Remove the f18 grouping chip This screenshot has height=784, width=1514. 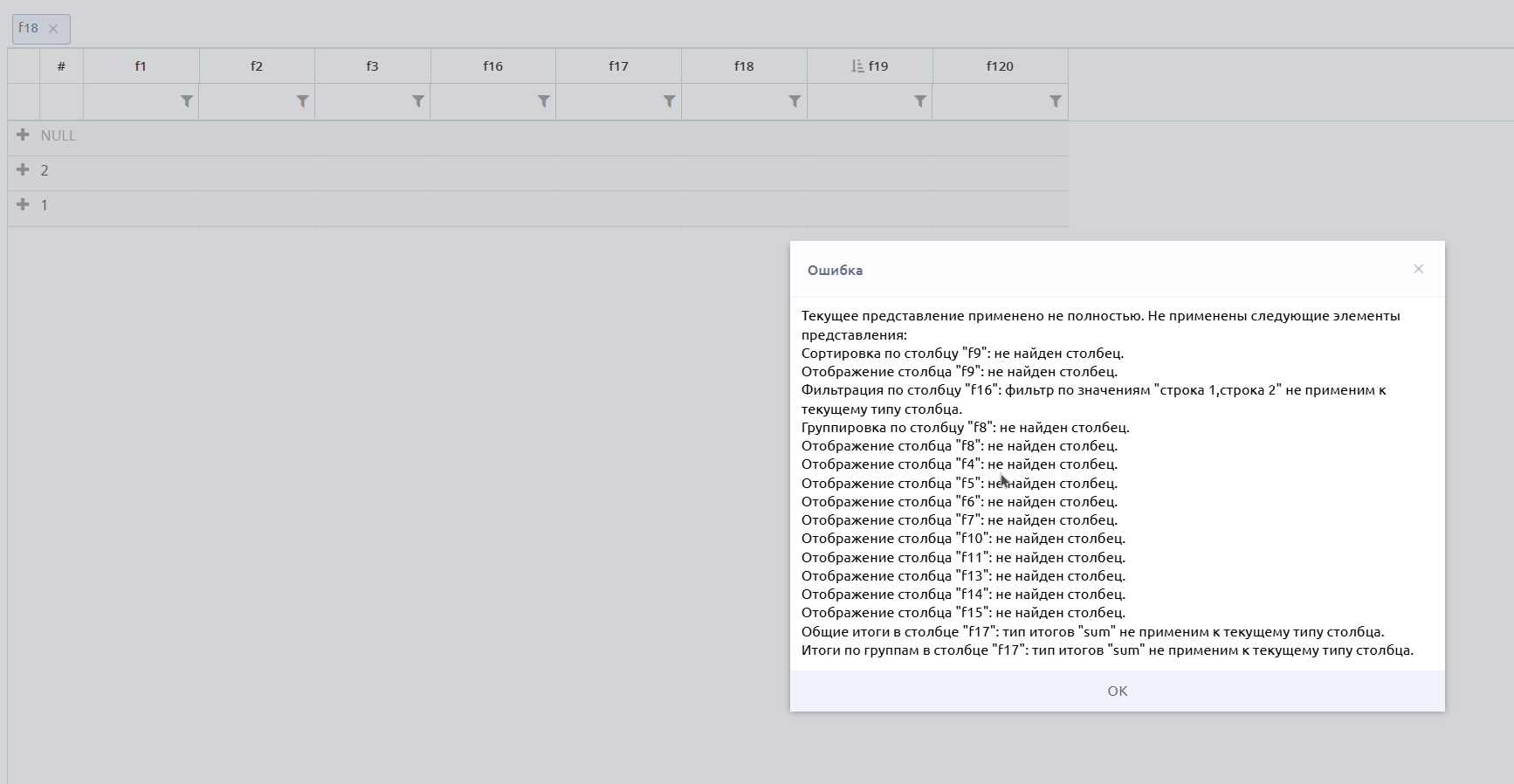click(x=53, y=29)
